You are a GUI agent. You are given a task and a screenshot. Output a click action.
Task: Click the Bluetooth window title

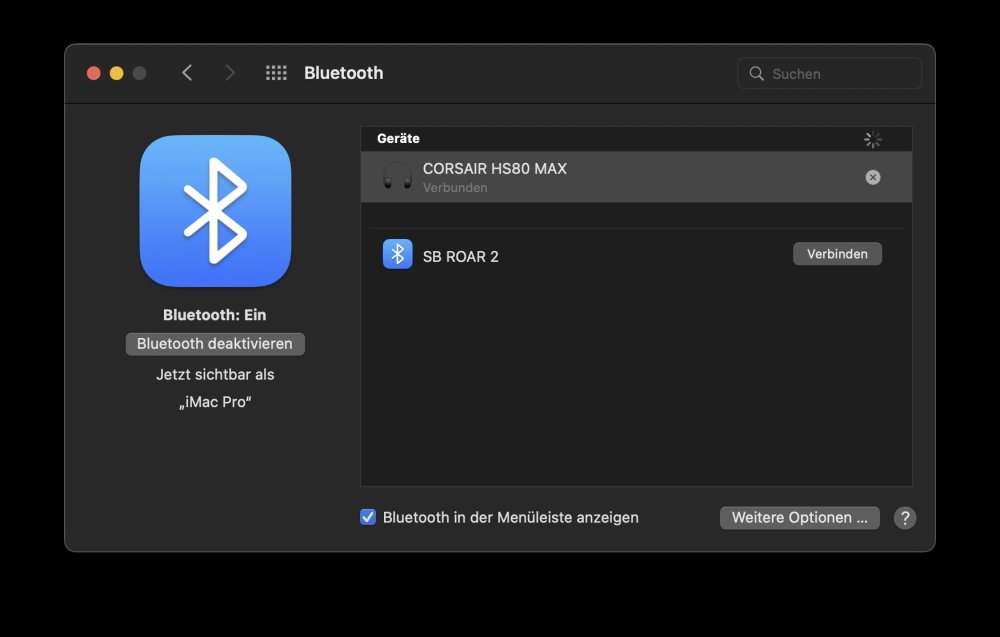click(x=344, y=73)
